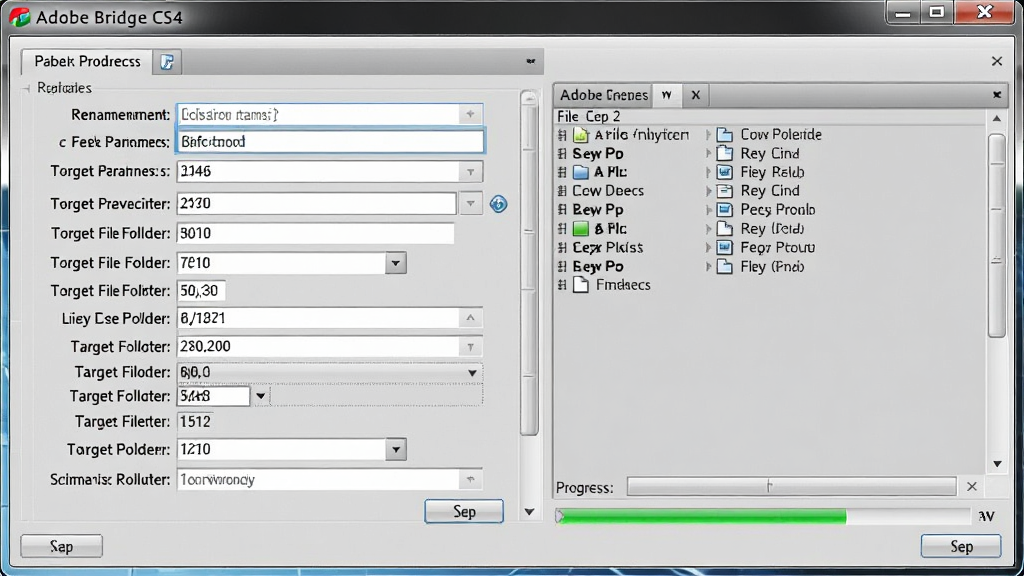This screenshot has height=576, width=1024.
Task: Click the image icon beside Fegy Ptouu
Action: coord(724,248)
